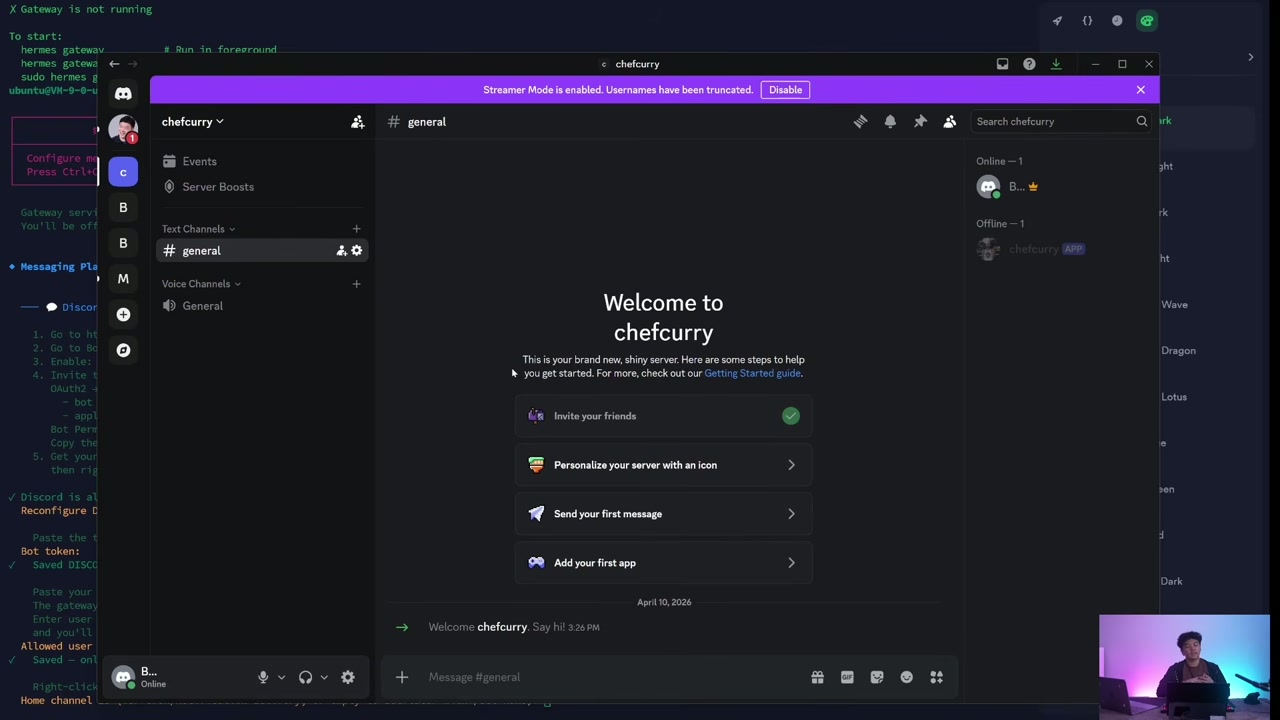The image size is (1280, 720).
Task: Select the #general text channel
Action: (x=262, y=251)
